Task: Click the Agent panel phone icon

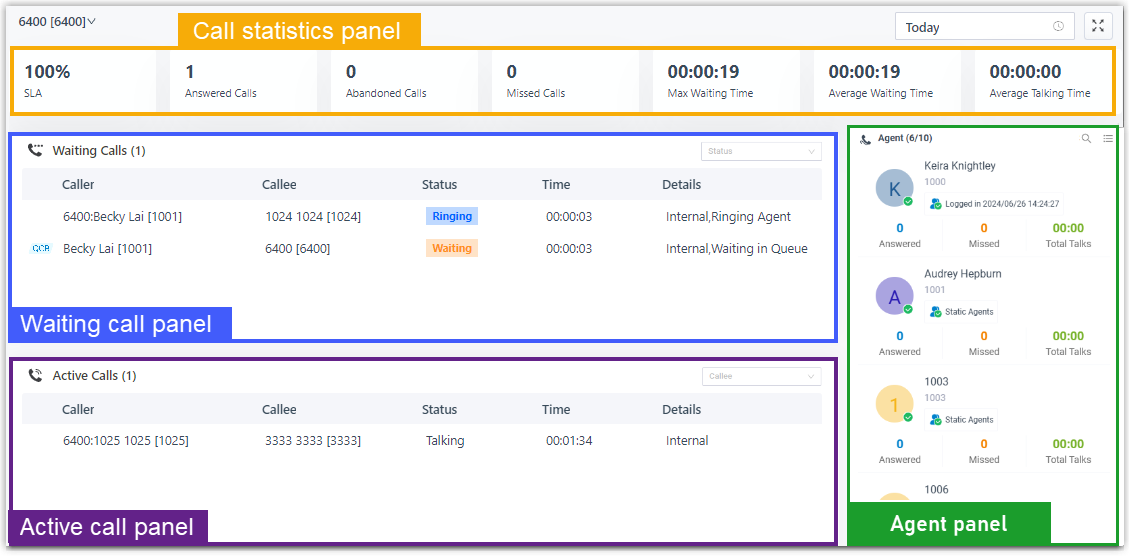Action: coord(865,139)
